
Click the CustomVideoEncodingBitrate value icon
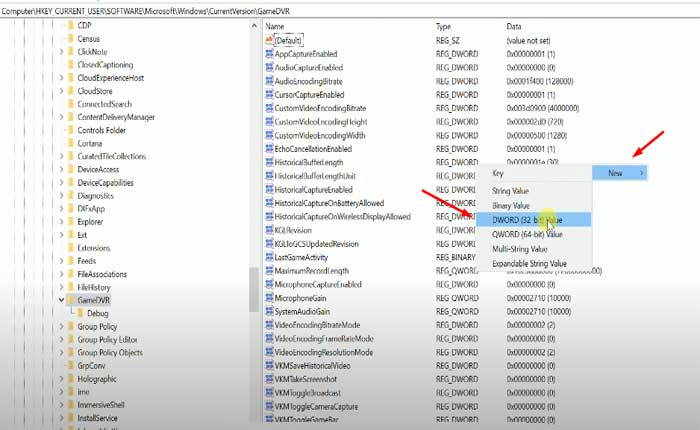269,108
